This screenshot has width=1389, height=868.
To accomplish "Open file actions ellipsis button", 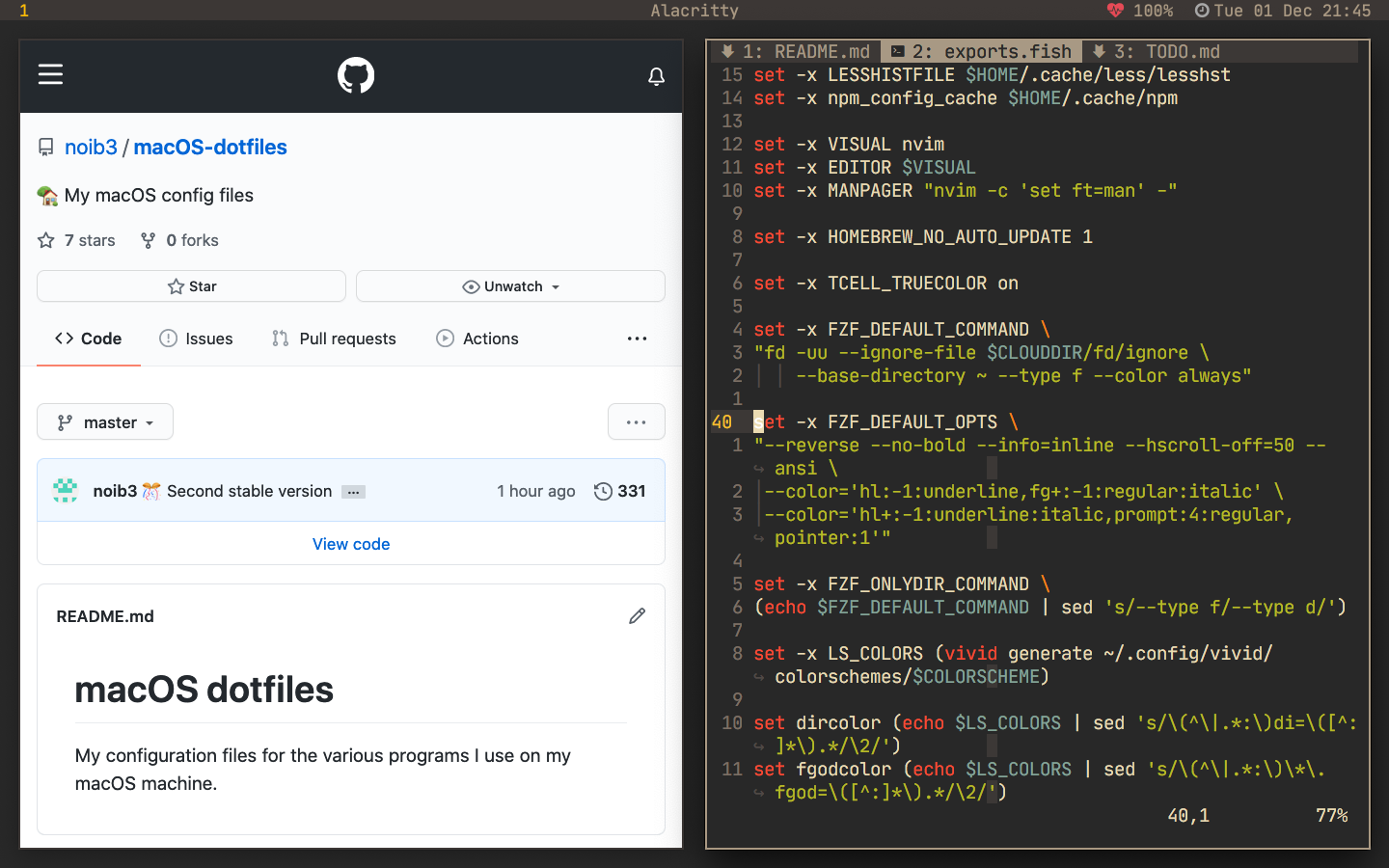I will point(637,422).
